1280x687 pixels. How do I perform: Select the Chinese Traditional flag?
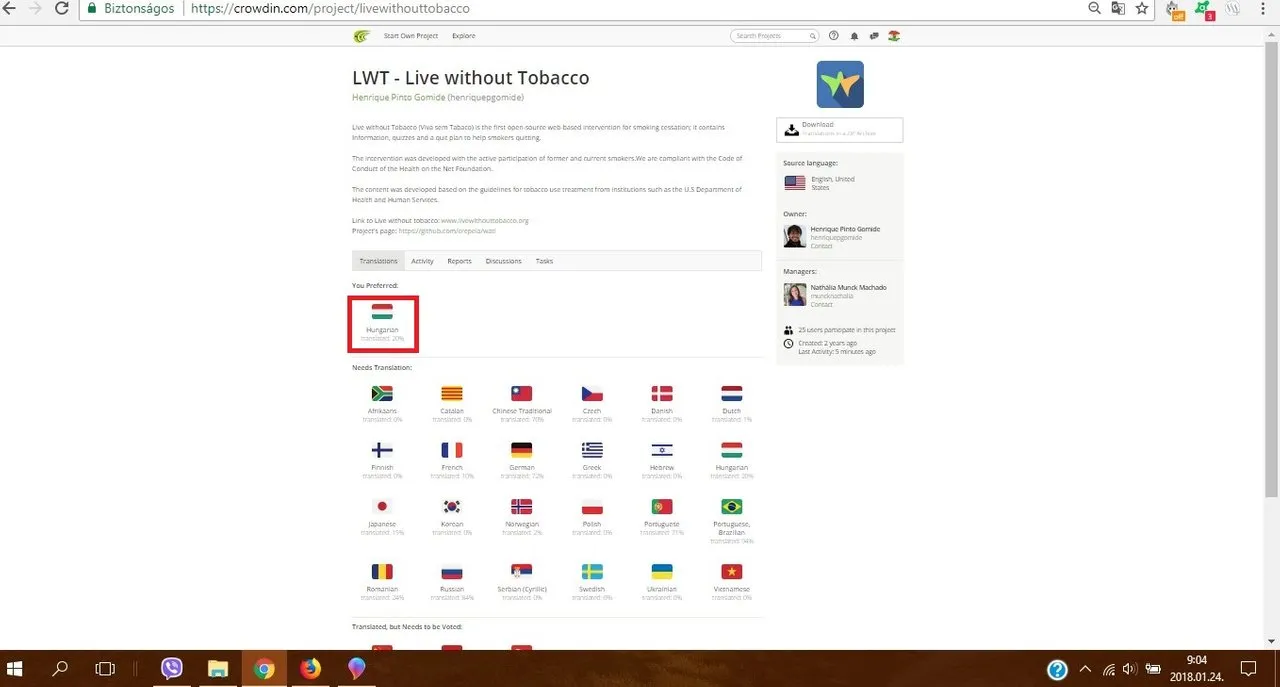[x=522, y=393]
